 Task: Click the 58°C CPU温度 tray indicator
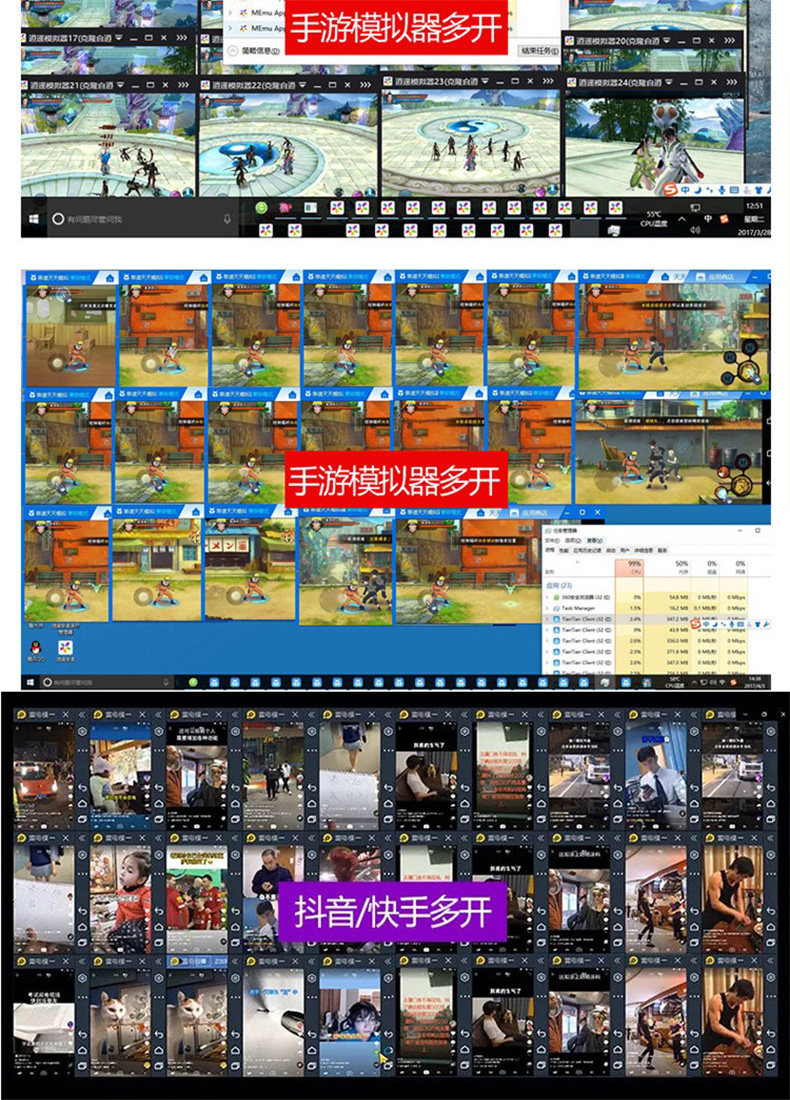click(x=676, y=683)
